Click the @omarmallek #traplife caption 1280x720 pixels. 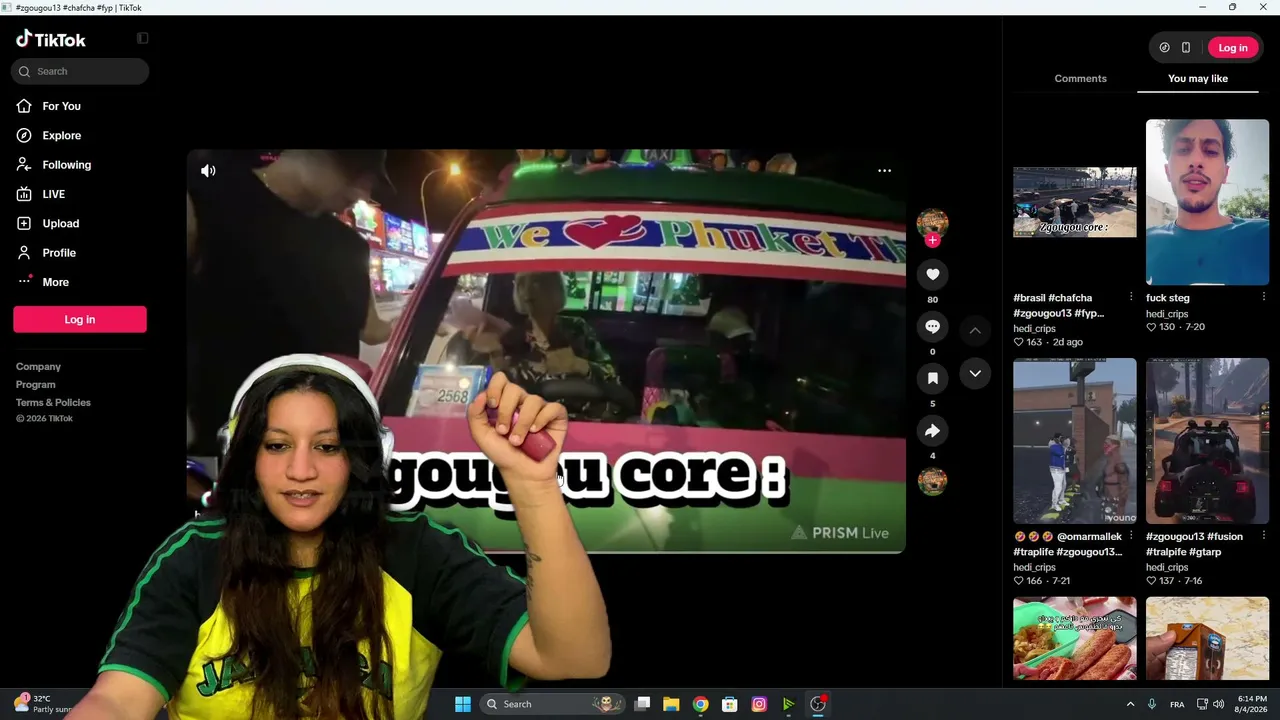[1067, 544]
